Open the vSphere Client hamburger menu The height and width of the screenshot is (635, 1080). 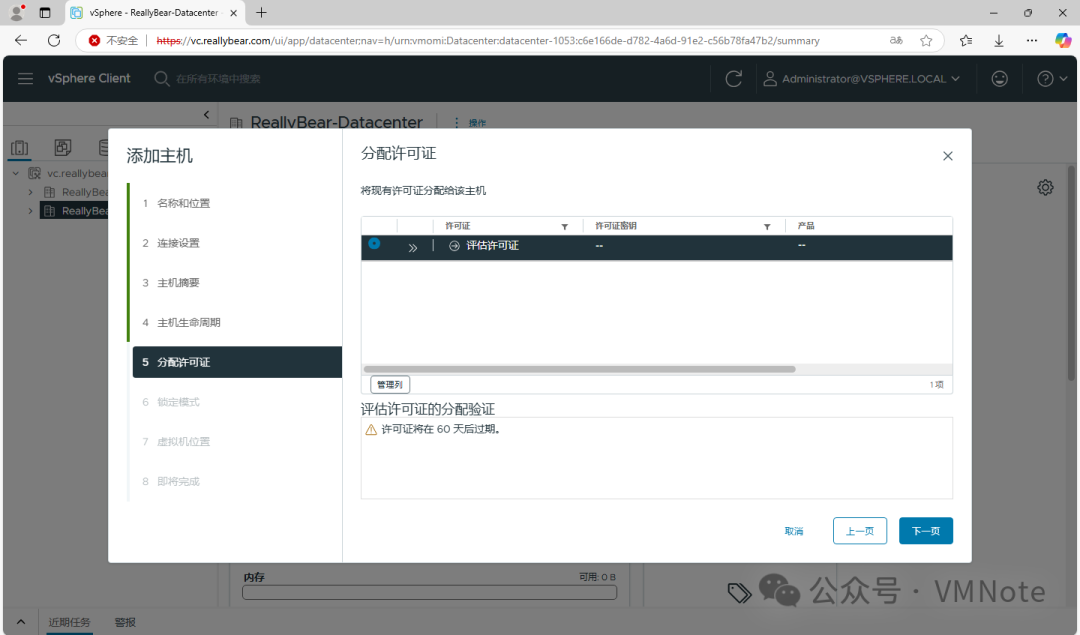tap(25, 79)
